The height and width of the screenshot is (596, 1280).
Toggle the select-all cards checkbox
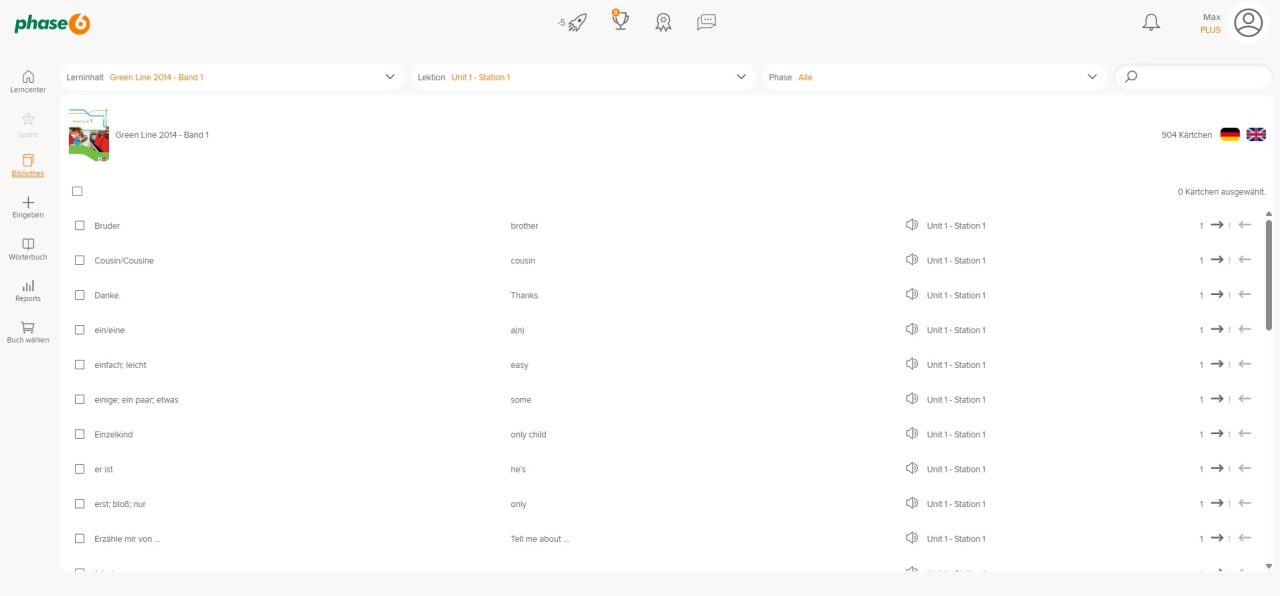(x=77, y=191)
